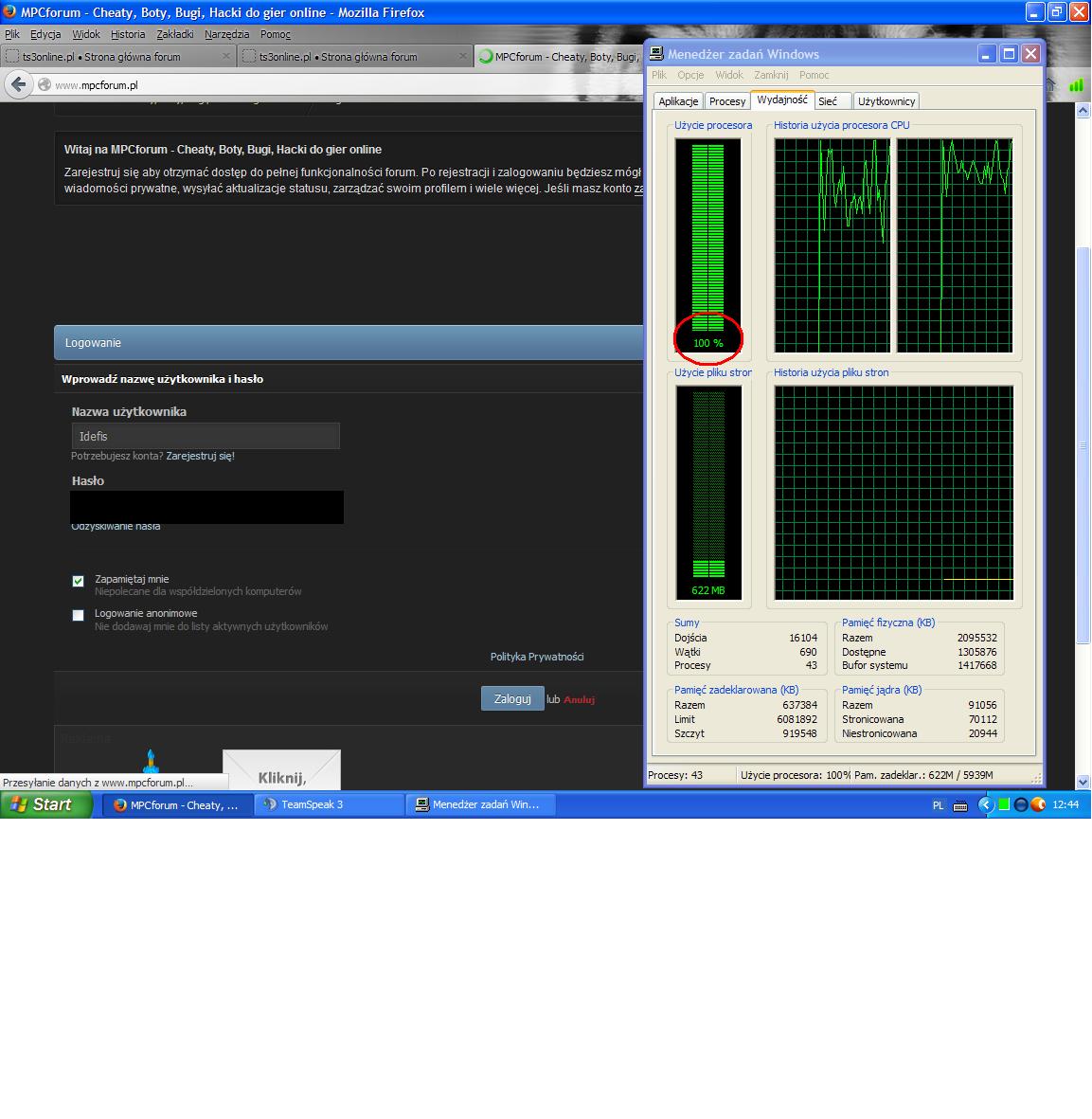Open Task Manager Pomoc menu

tap(814, 75)
